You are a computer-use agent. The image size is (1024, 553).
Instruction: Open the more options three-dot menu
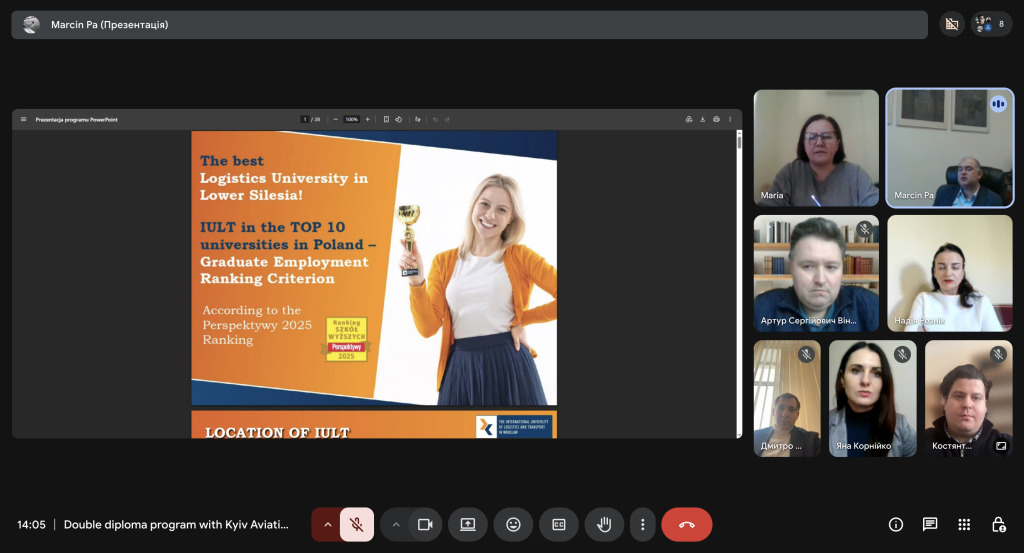[643, 524]
